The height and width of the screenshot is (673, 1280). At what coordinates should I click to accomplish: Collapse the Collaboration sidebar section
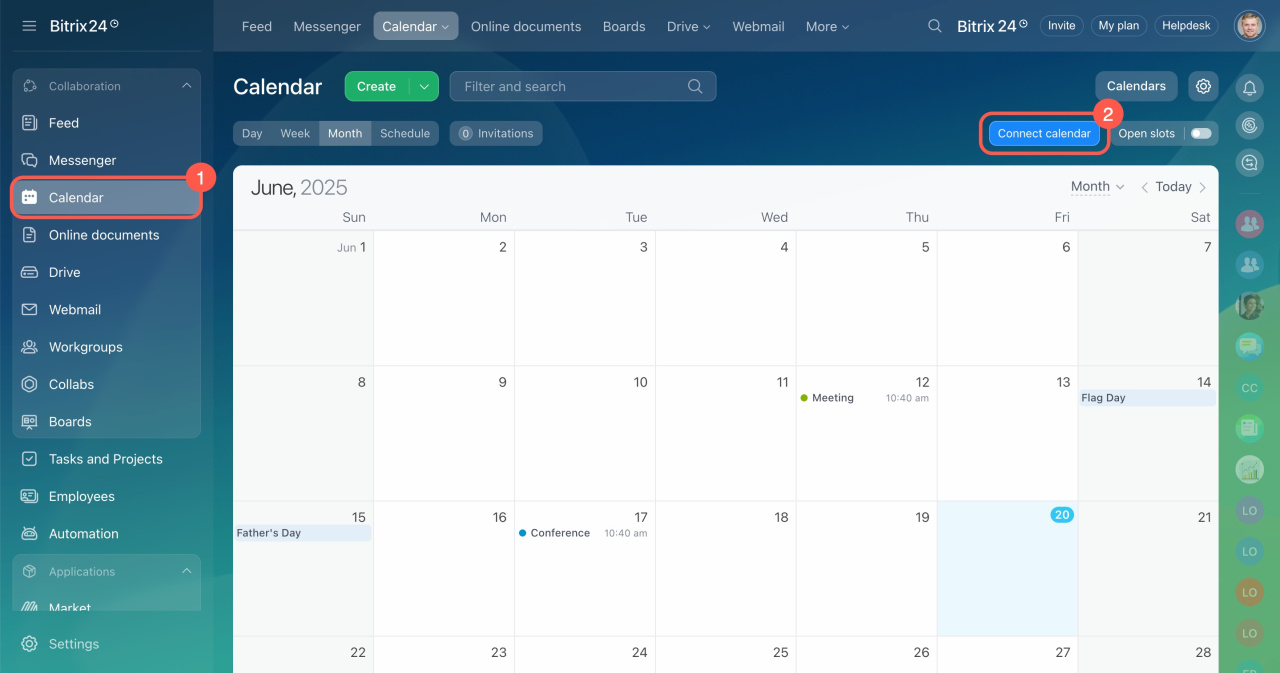pos(186,86)
